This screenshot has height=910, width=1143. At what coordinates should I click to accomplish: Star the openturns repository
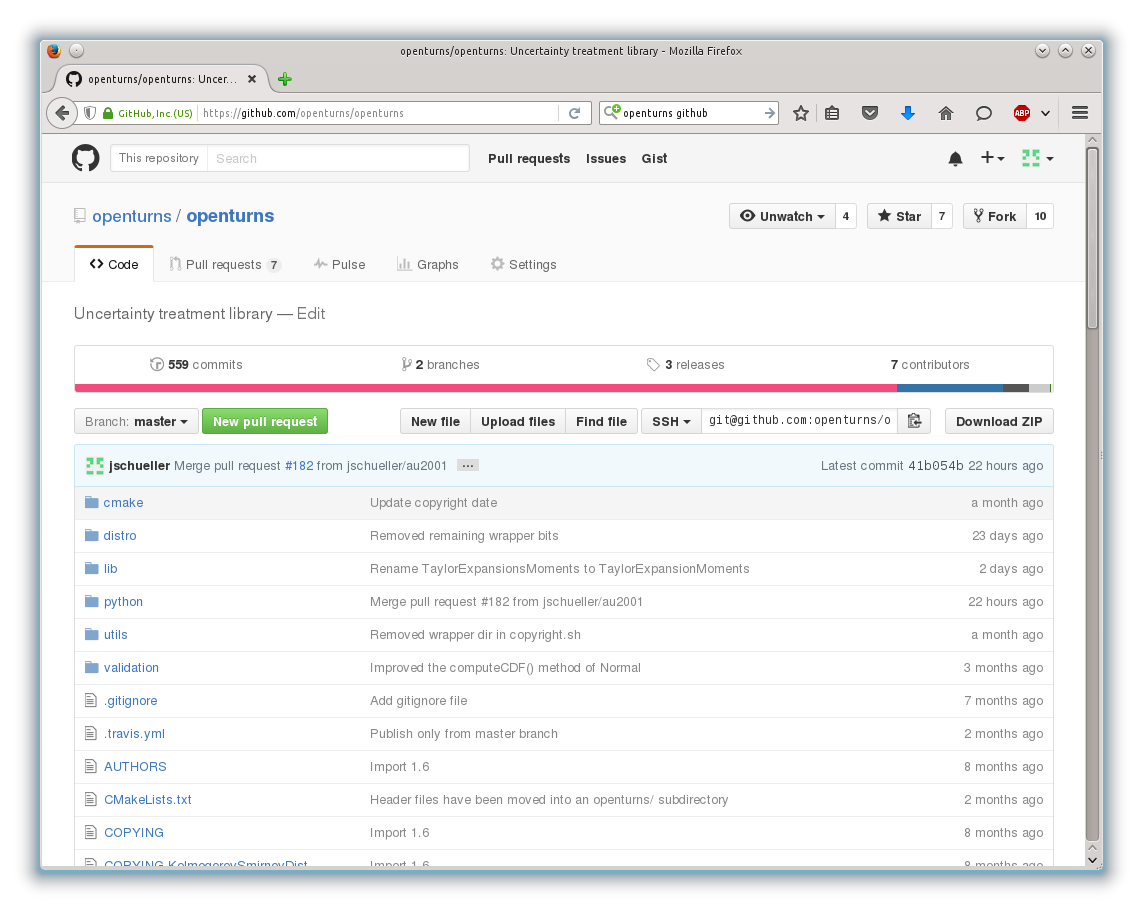(x=897, y=215)
